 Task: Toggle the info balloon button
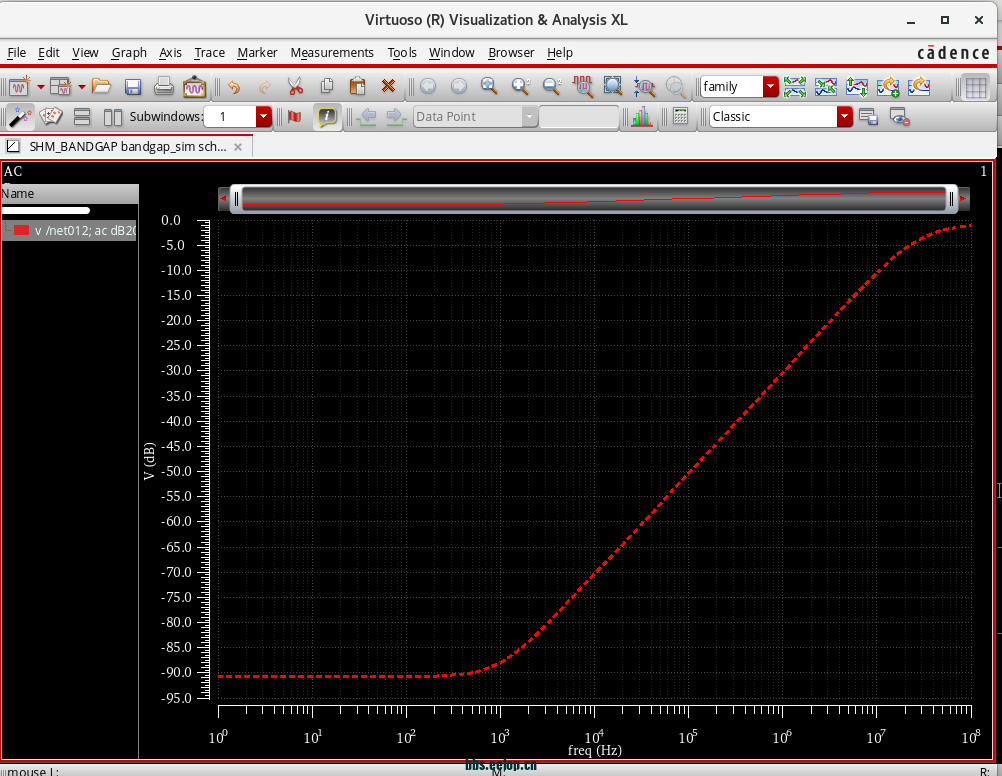[327, 116]
